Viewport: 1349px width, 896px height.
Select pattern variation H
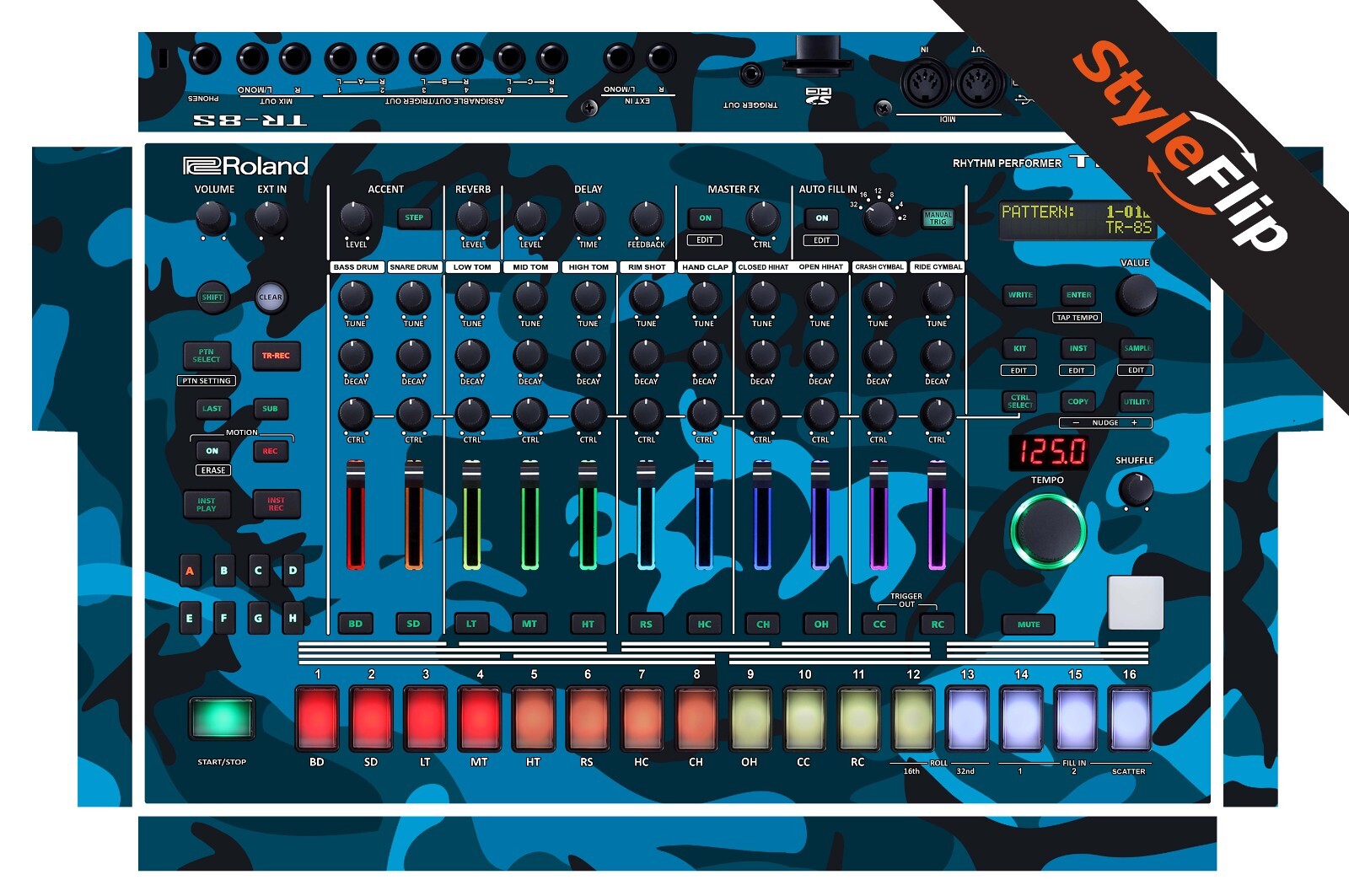pyautogui.click(x=293, y=619)
